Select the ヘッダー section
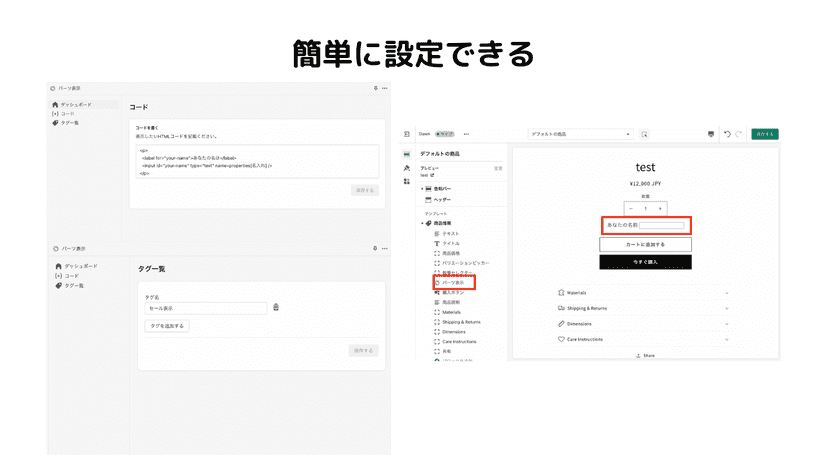Image resolution: width=828 pixels, height=466 pixels. click(442, 200)
